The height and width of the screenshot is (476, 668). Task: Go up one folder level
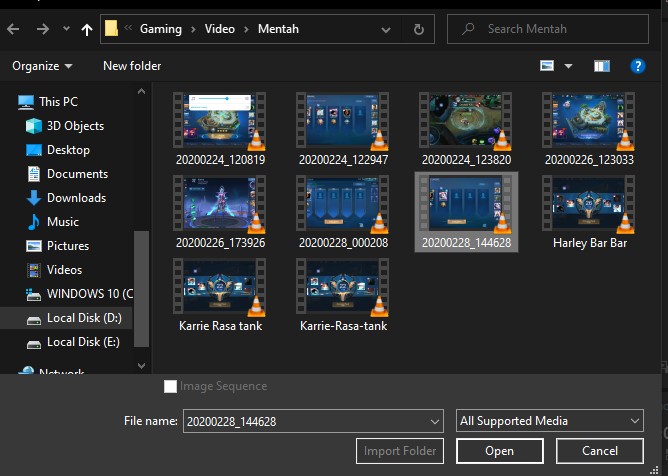coord(87,29)
